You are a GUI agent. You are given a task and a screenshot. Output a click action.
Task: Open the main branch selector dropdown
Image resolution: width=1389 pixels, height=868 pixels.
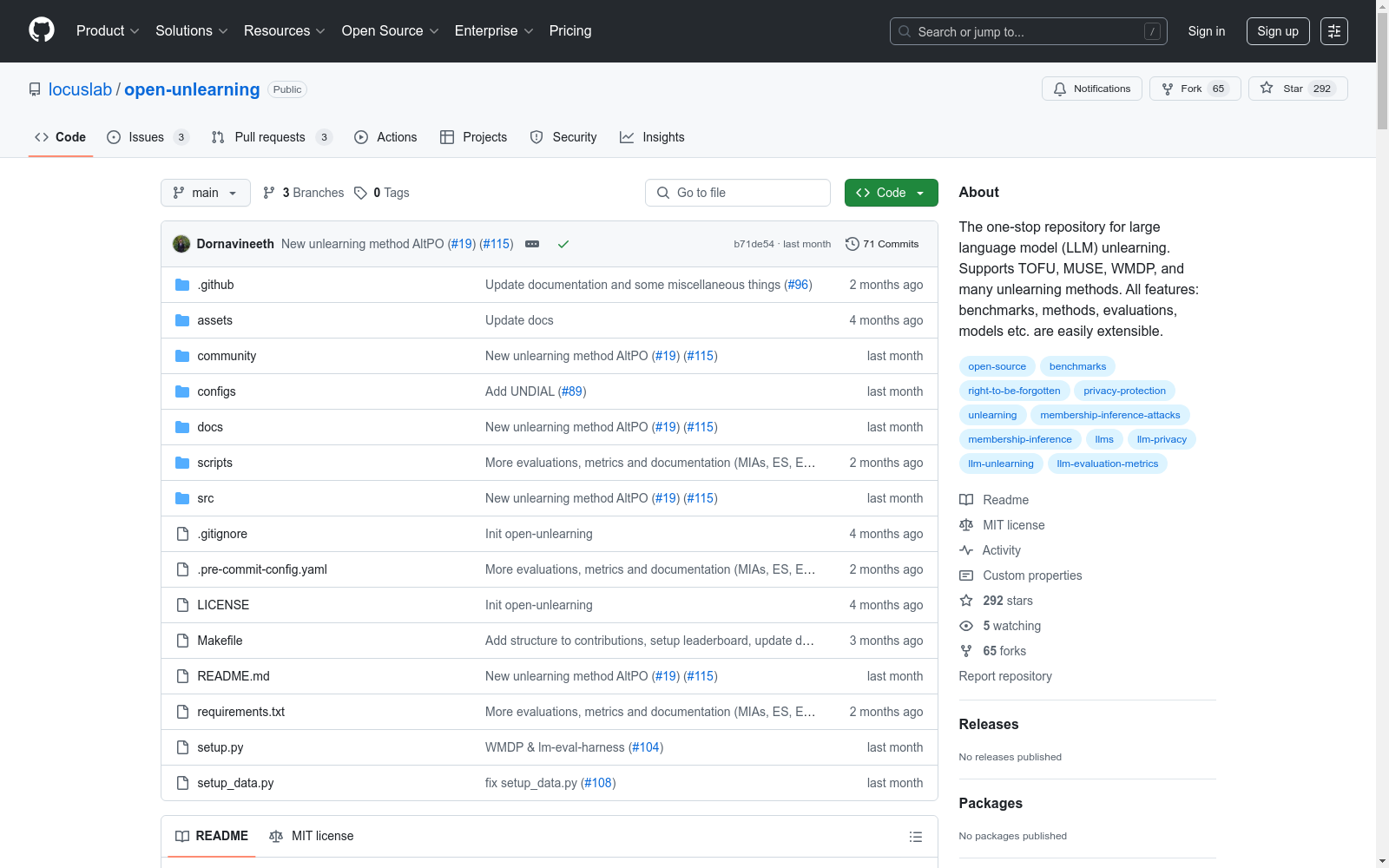click(x=206, y=193)
